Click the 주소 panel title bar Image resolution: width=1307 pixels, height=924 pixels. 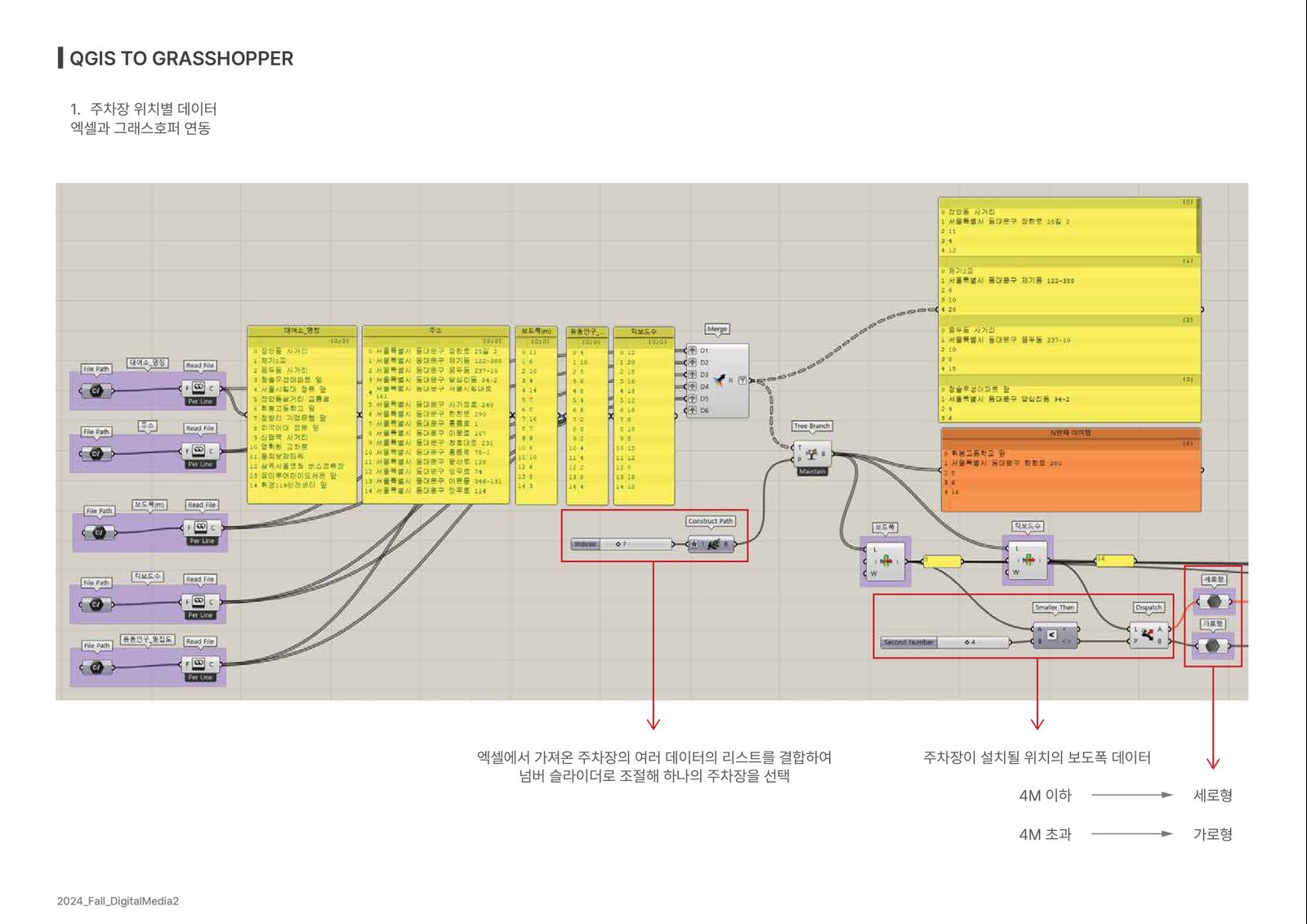[435, 331]
